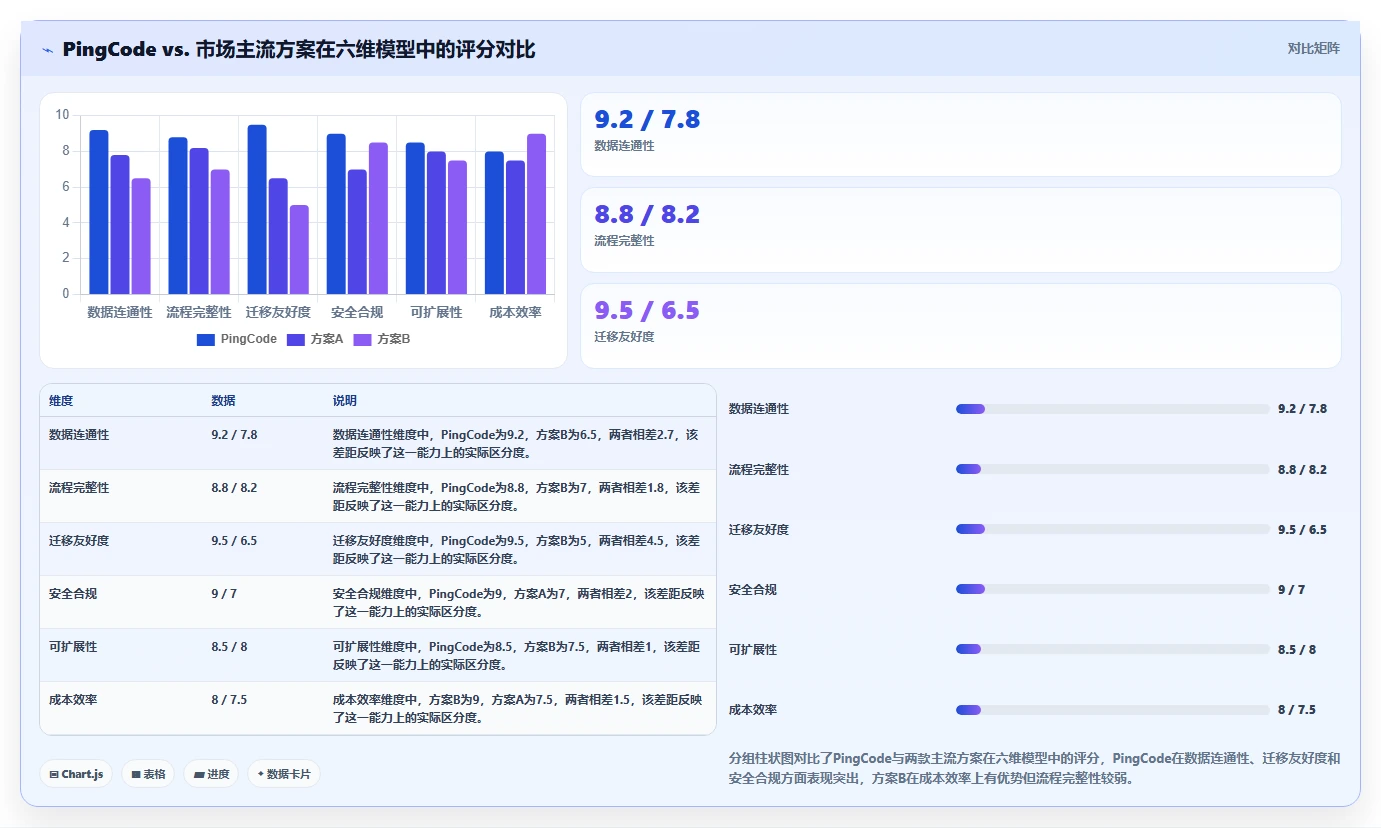Click the 迁移友好度 progress bar

(x=1112, y=529)
